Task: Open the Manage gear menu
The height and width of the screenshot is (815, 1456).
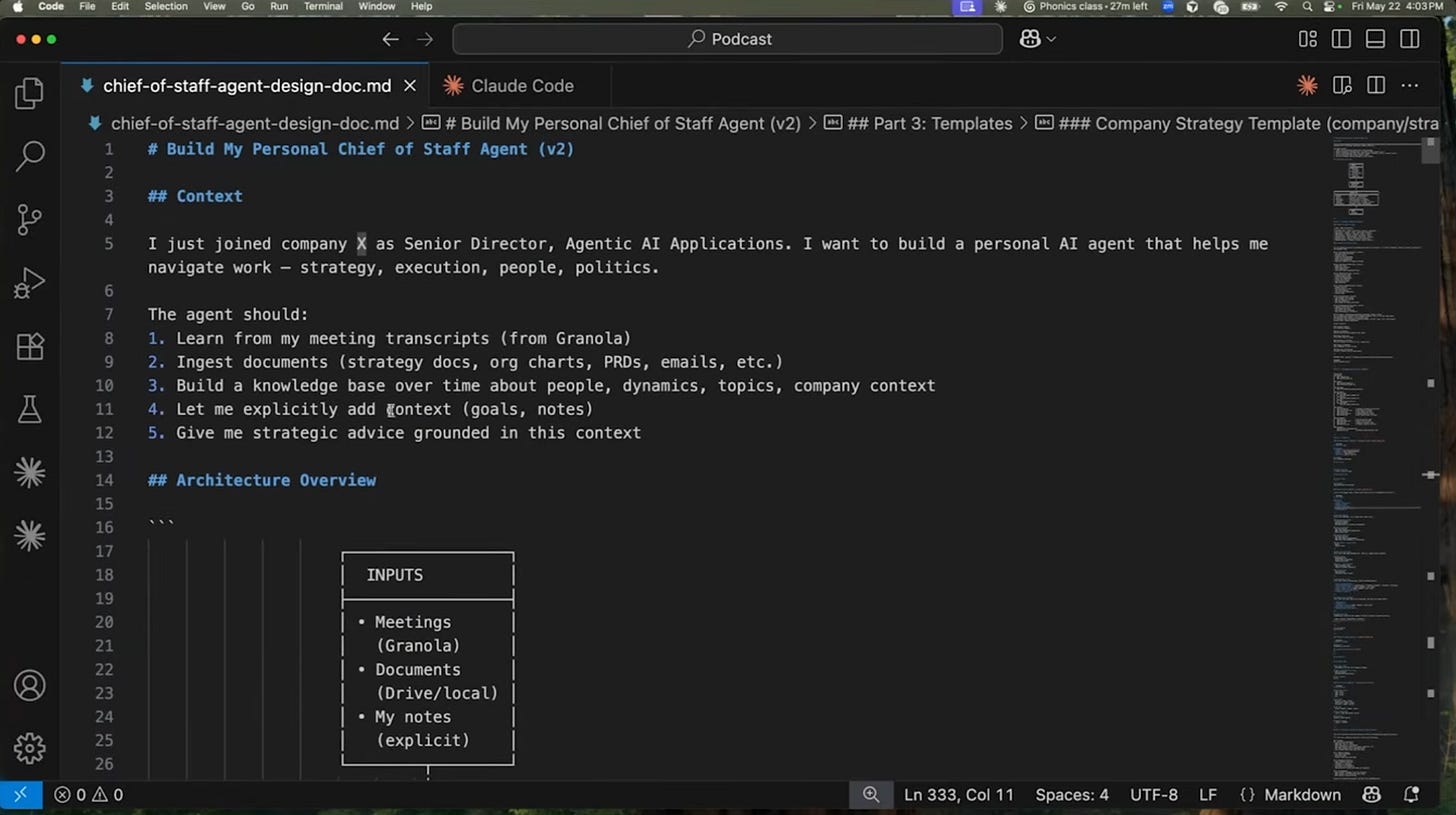Action: pos(30,747)
